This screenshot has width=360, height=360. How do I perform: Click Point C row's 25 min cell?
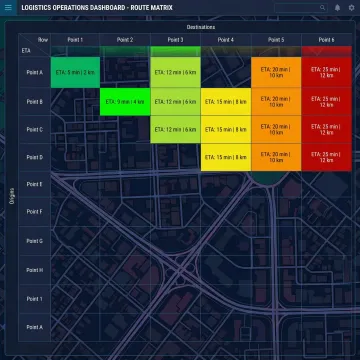pyautogui.click(x=326, y=130)
